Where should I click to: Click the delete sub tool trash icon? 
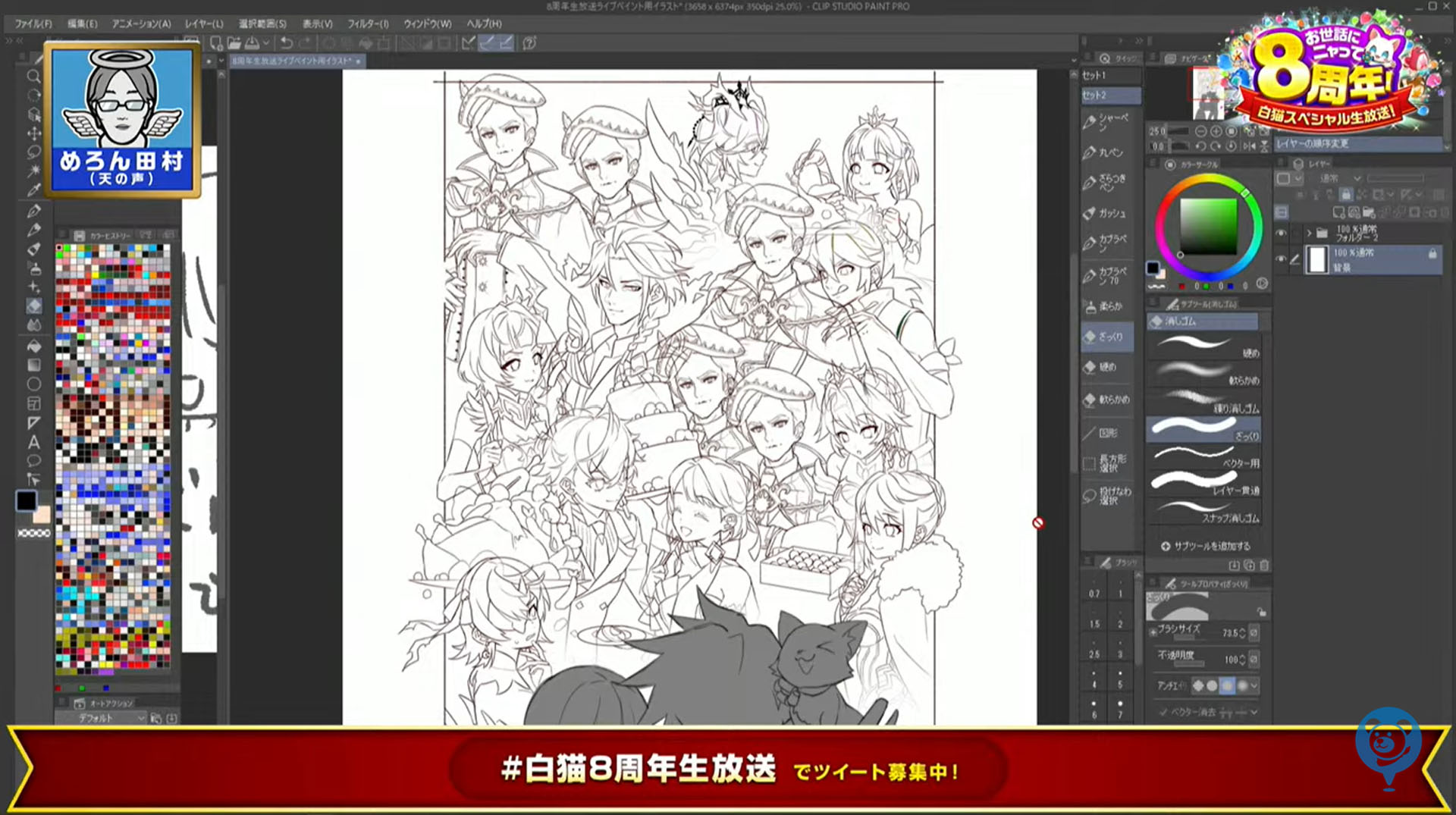pyautogui.click(x=1263, y=566)
